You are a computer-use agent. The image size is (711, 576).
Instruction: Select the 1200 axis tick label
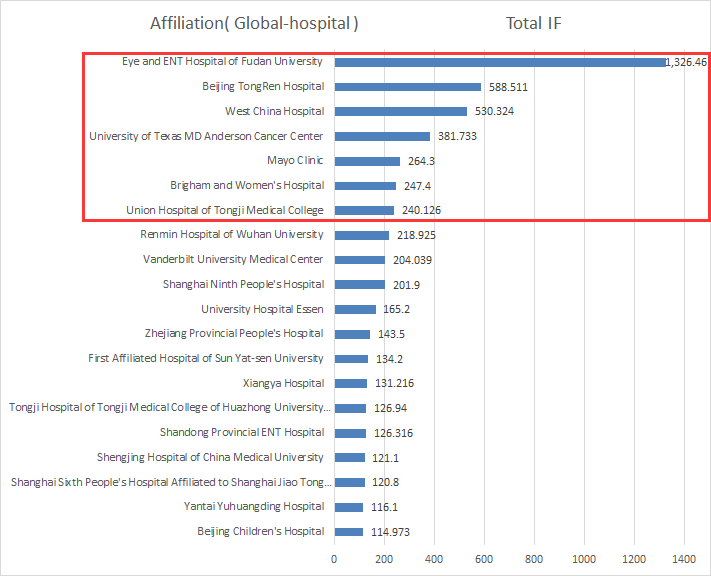(634, 559)
